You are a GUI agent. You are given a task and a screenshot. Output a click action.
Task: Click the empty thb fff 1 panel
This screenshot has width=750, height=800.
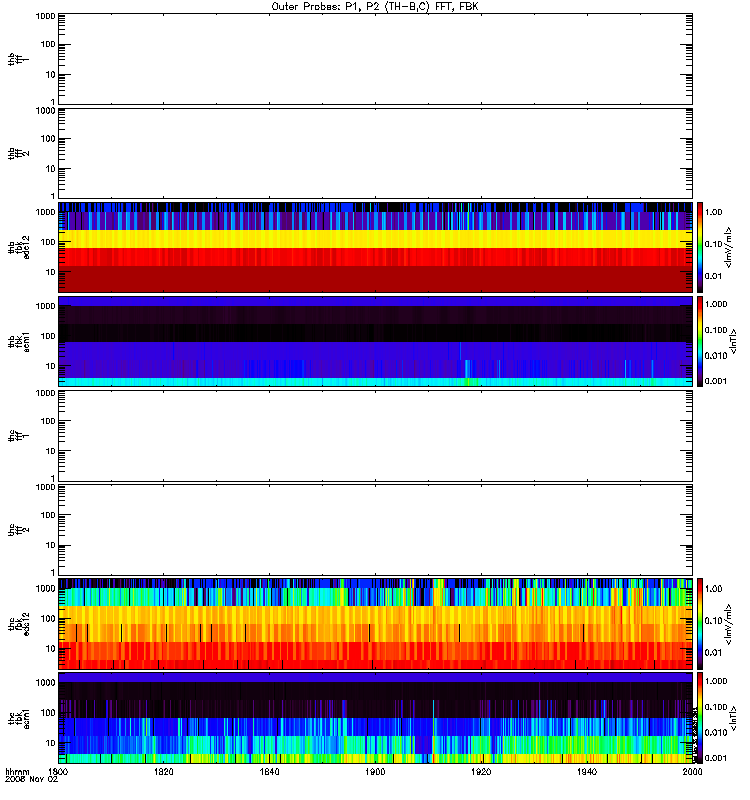point(375,59)
